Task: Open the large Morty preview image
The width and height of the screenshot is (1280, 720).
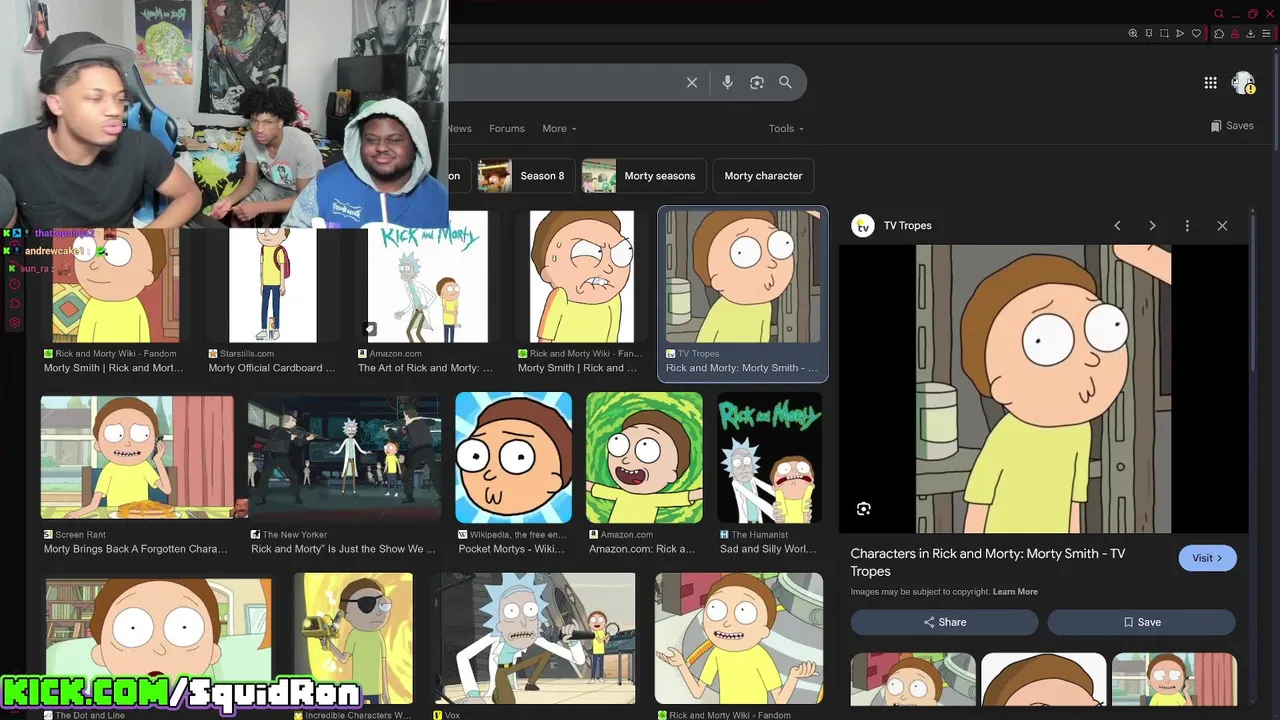Action: [x=1043, y=389]
